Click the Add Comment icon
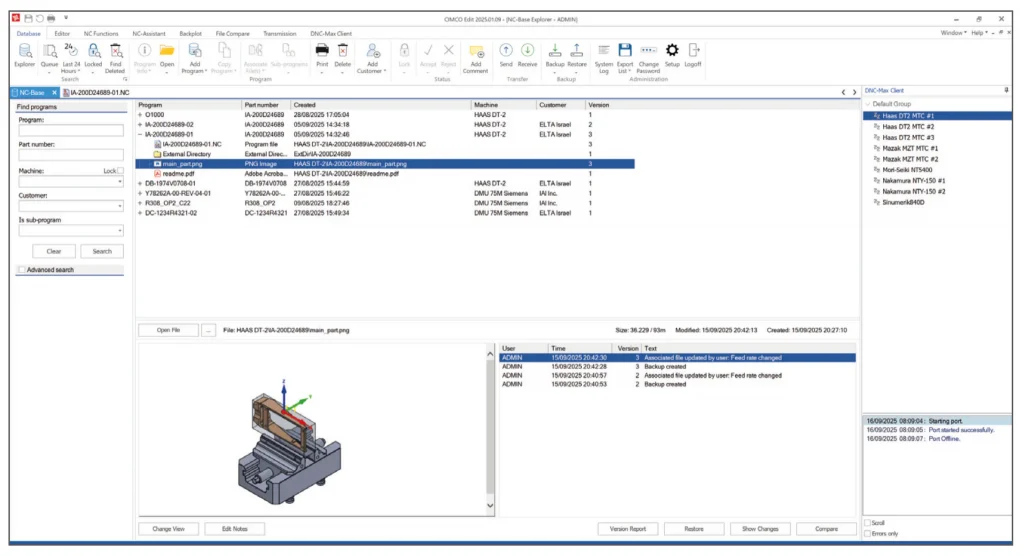Screen dimensions: 1024x556 (x=475, y=51)
